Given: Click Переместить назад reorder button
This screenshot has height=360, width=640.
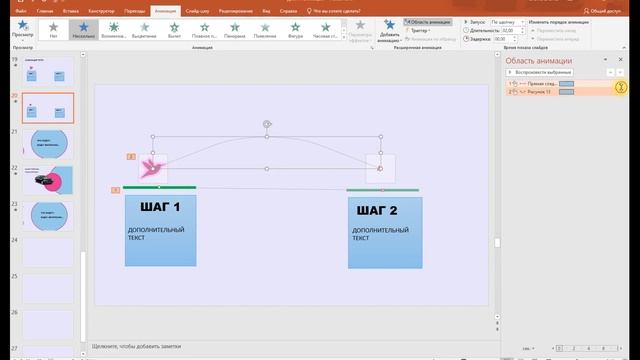Looking at the screenshot, I should [554, 31].
